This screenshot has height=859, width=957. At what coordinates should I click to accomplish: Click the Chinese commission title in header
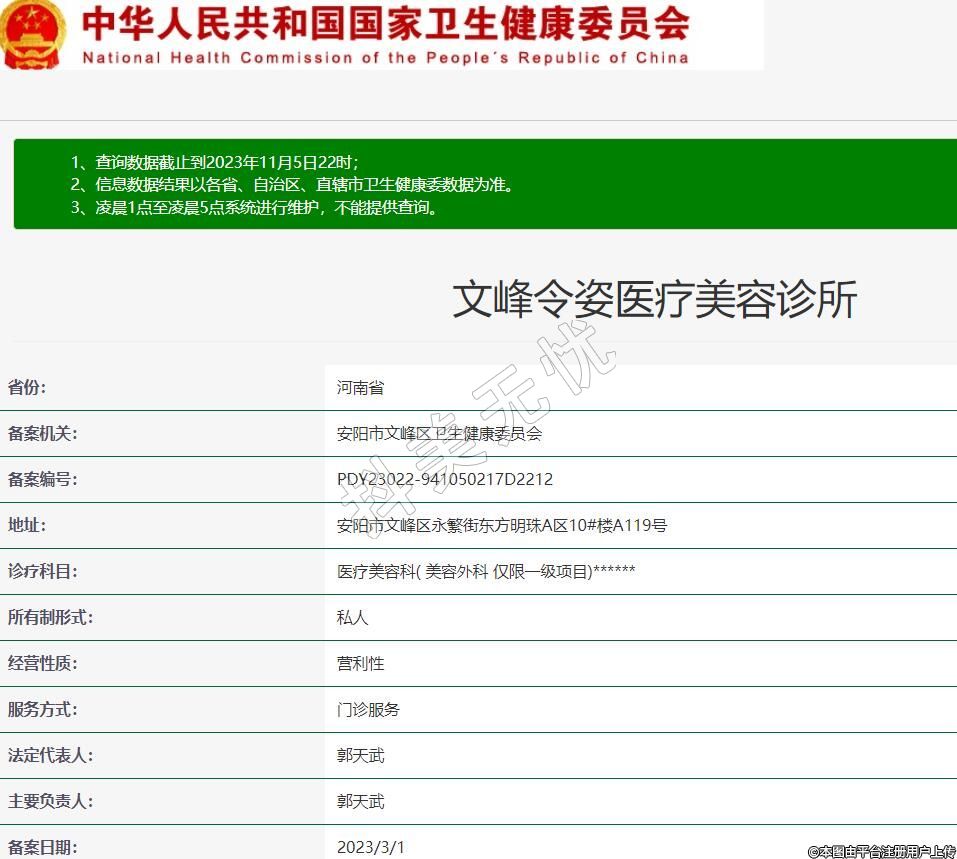pyautogui.click(x=385, y=24)
